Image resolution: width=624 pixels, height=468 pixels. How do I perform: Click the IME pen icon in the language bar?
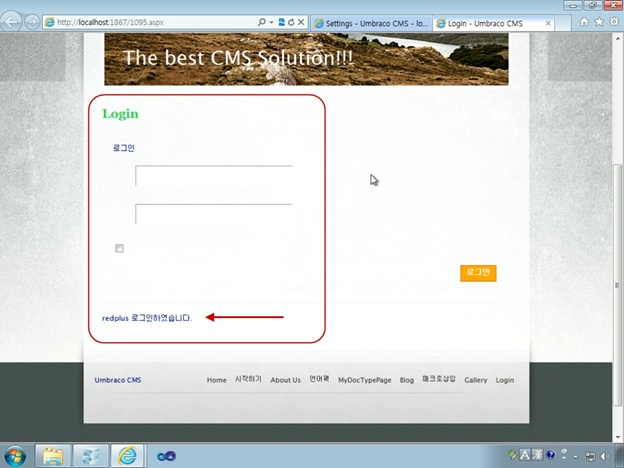click(x=513, y=454)
